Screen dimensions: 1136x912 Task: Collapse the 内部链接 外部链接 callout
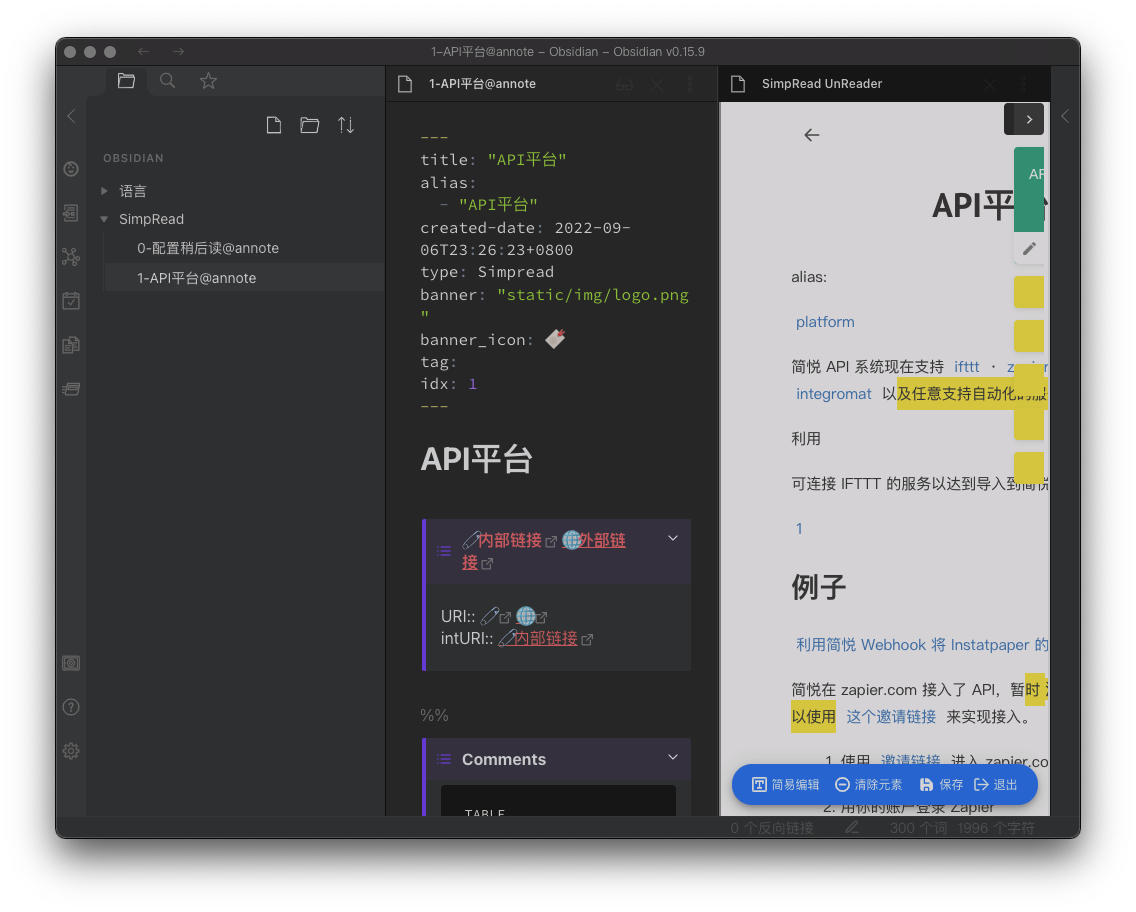[x=672, y=537]
